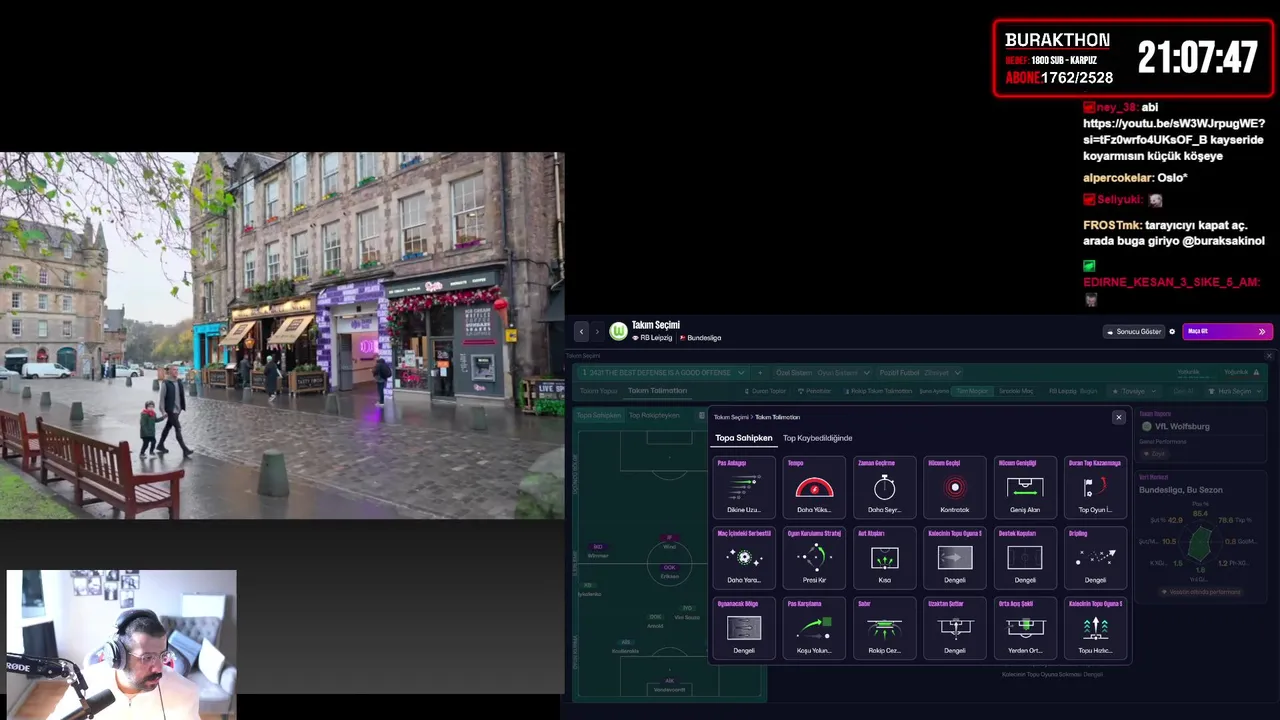Open the Uzaktan Şutlar card

955,628
